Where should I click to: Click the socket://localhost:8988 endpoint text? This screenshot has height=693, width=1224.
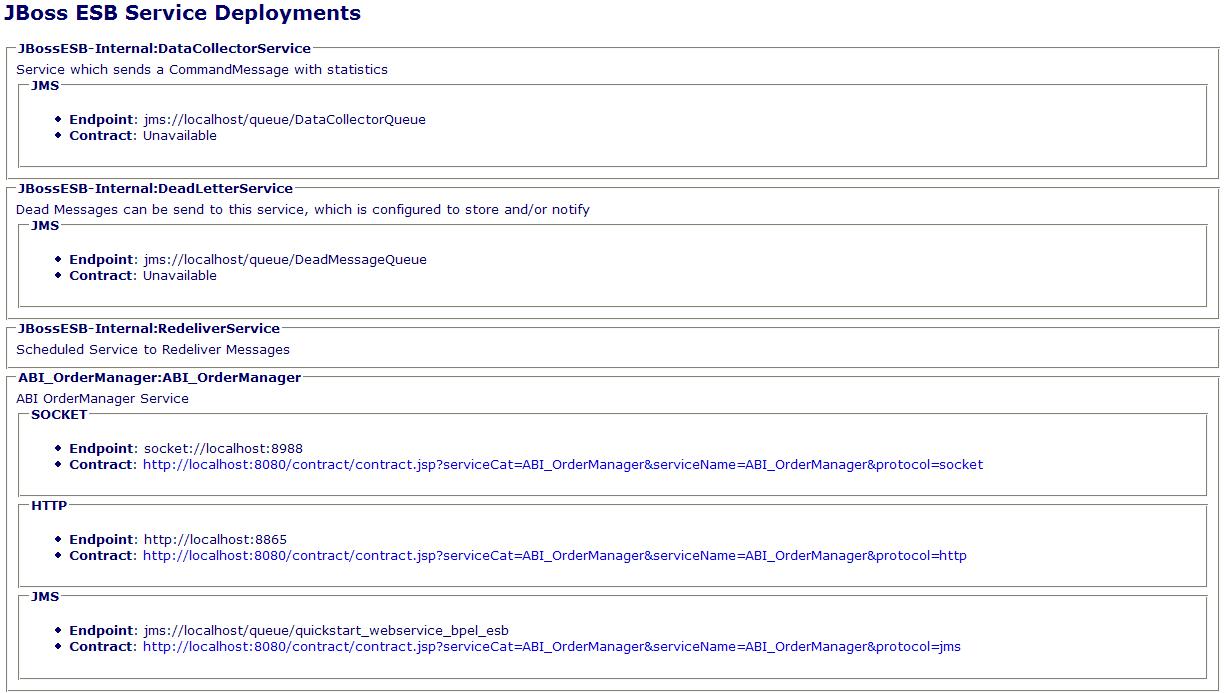click(223, 449)
